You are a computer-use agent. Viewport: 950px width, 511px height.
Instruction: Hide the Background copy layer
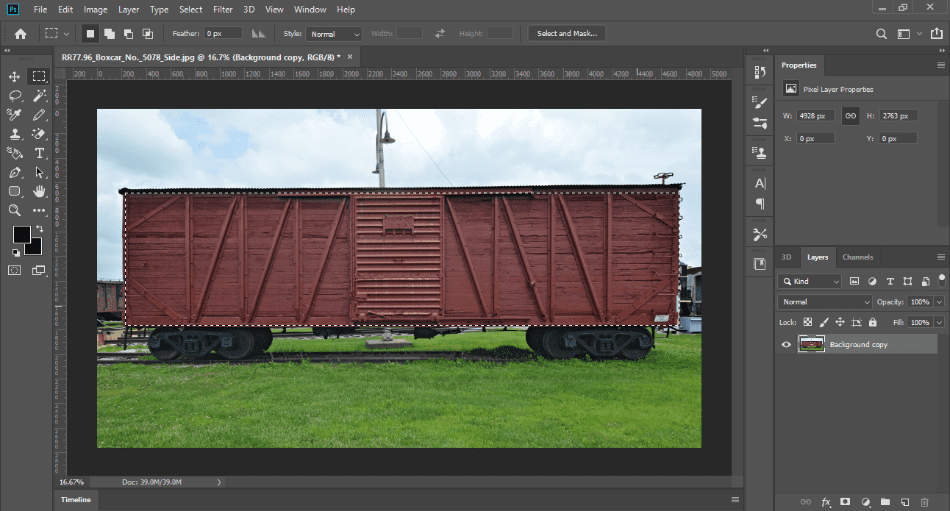[786, 344]
